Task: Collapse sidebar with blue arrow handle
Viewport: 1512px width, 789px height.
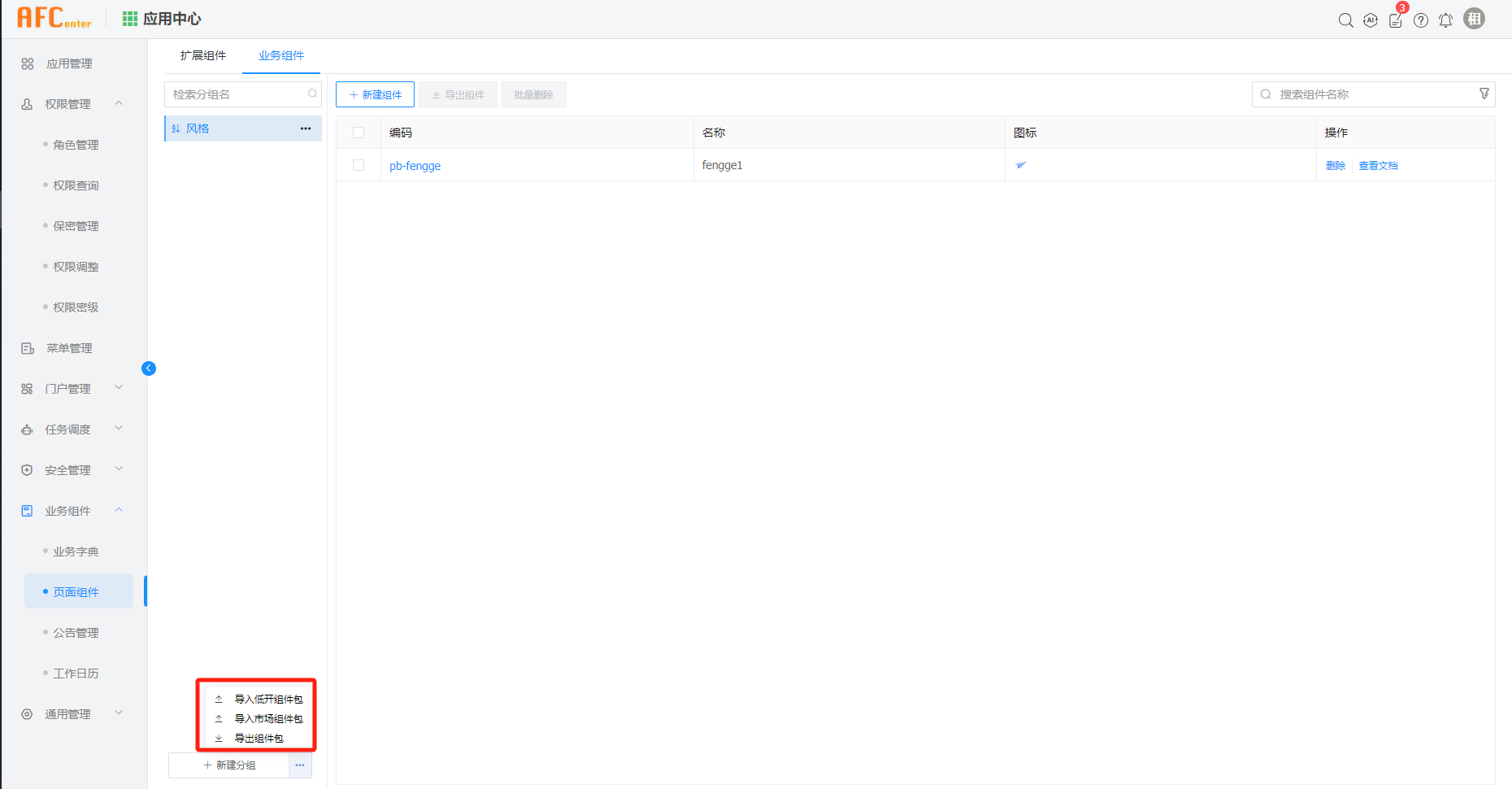Action: click(149, 368)
